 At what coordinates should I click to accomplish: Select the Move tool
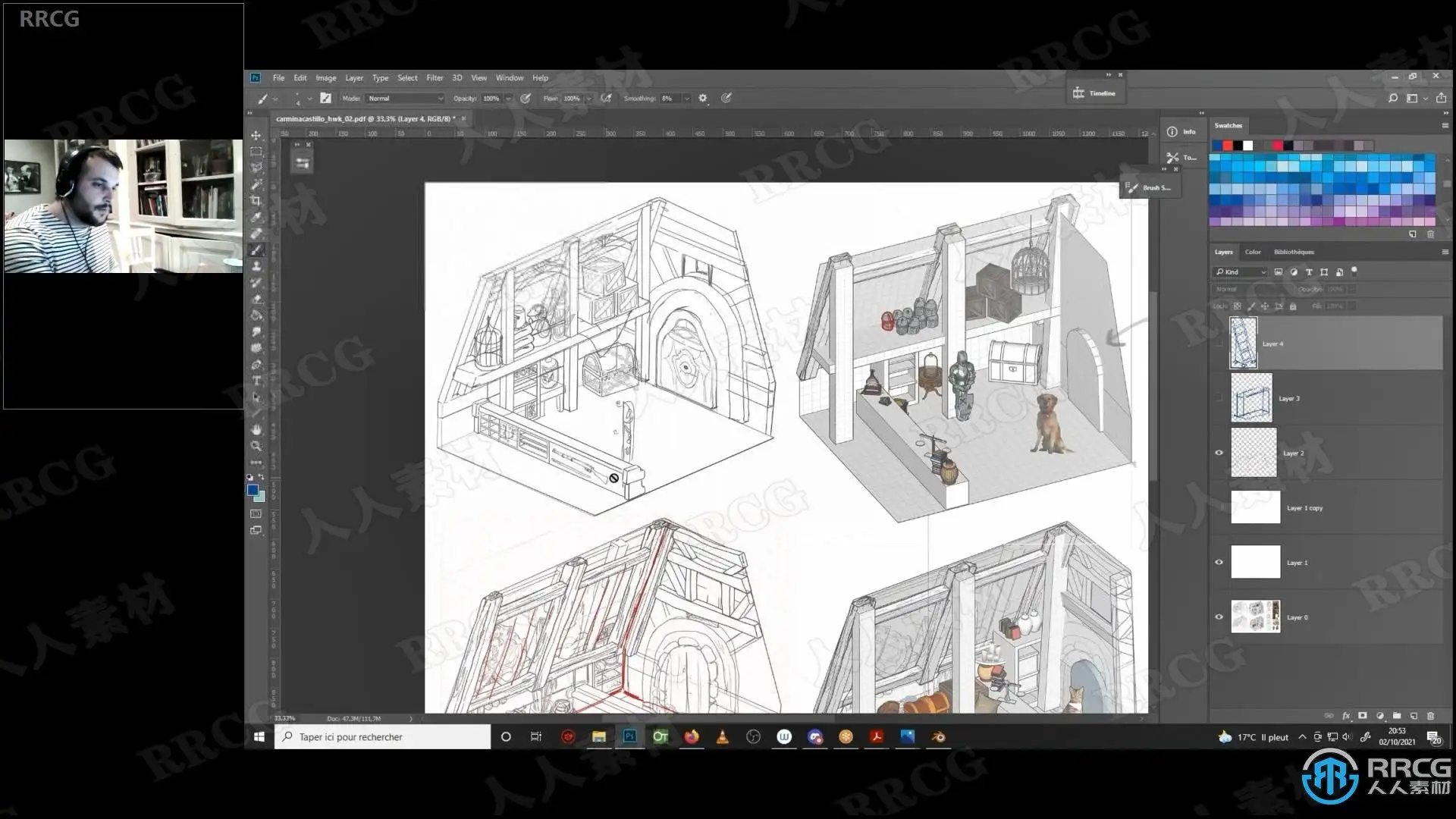(x=256, y=135)
